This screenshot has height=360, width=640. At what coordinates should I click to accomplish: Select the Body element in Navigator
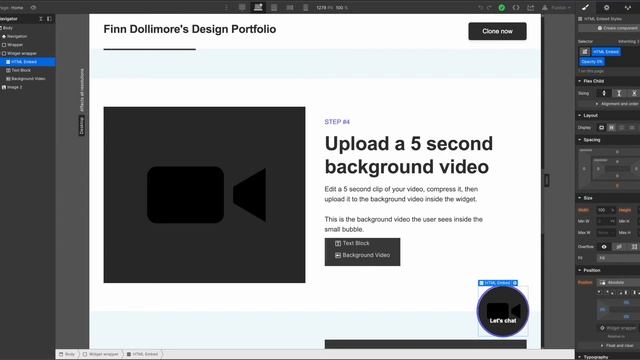click(x=27, y=28)
